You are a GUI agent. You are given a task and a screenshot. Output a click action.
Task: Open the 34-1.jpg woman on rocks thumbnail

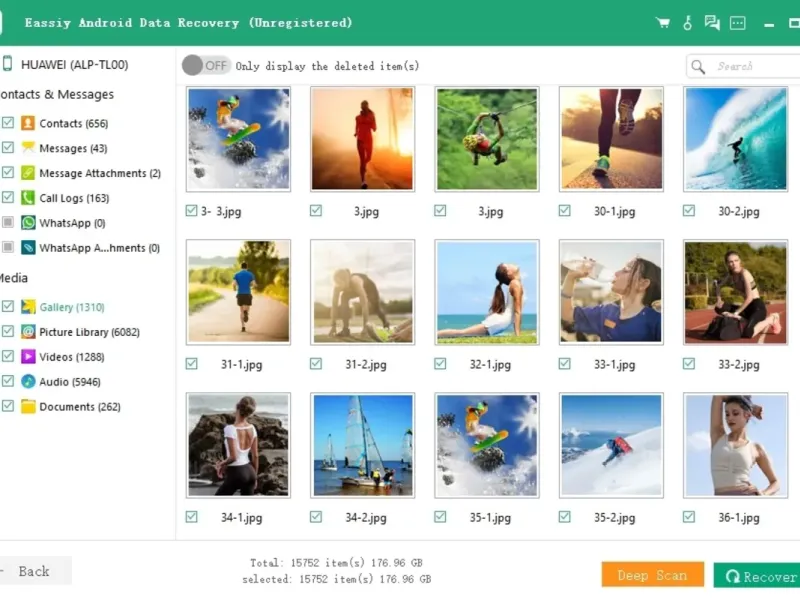click(238, 445)
